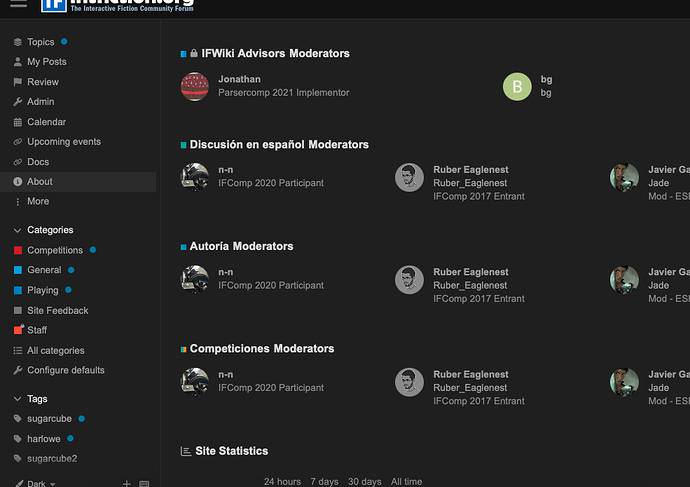This screenshot has height=487, width=690.
Task: Open the Admin section
Action: pos(40,102)
